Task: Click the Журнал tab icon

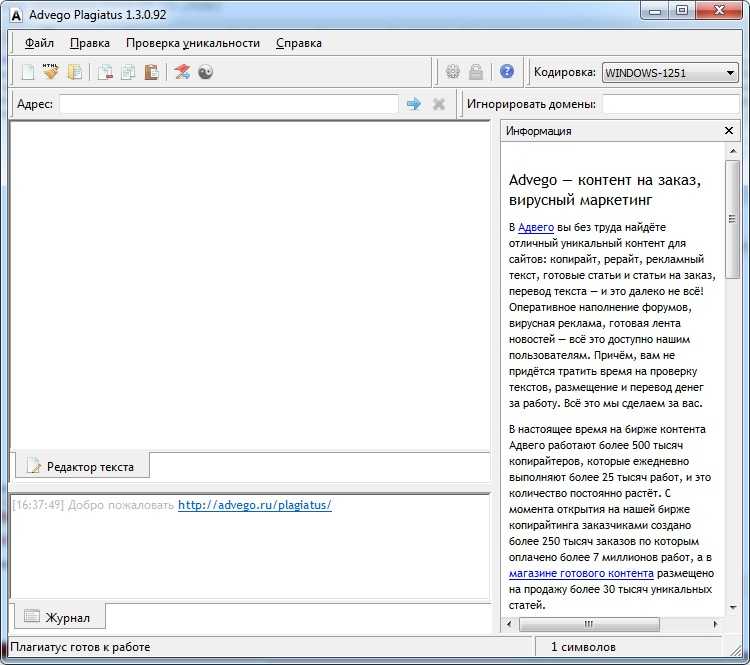Action: (32, 616)
